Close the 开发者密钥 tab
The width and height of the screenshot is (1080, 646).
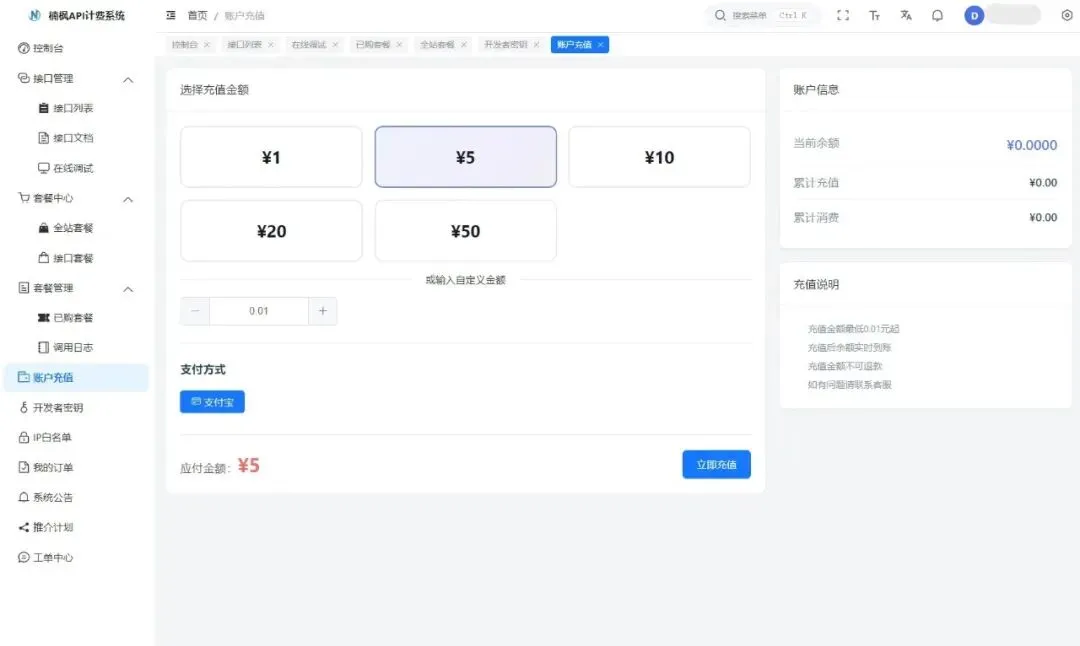click(x=537, y=45)
